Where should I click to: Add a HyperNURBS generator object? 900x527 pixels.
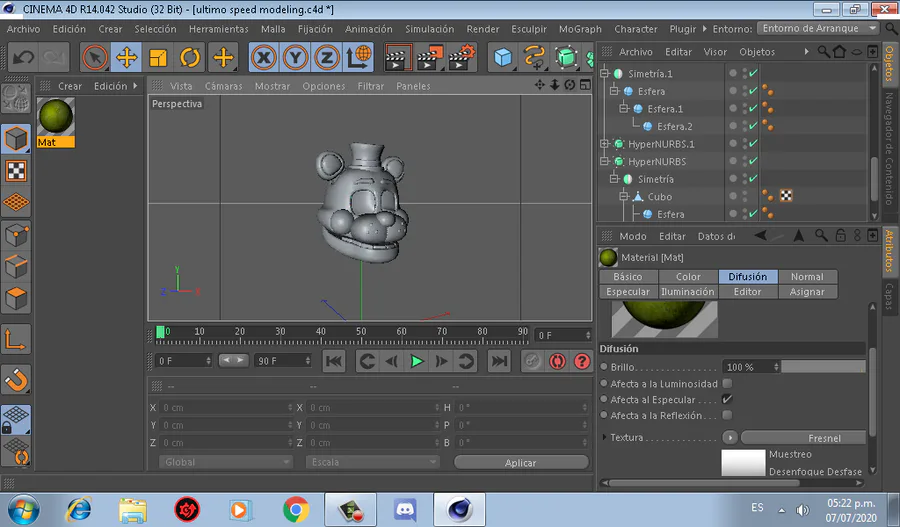point(566,57)
